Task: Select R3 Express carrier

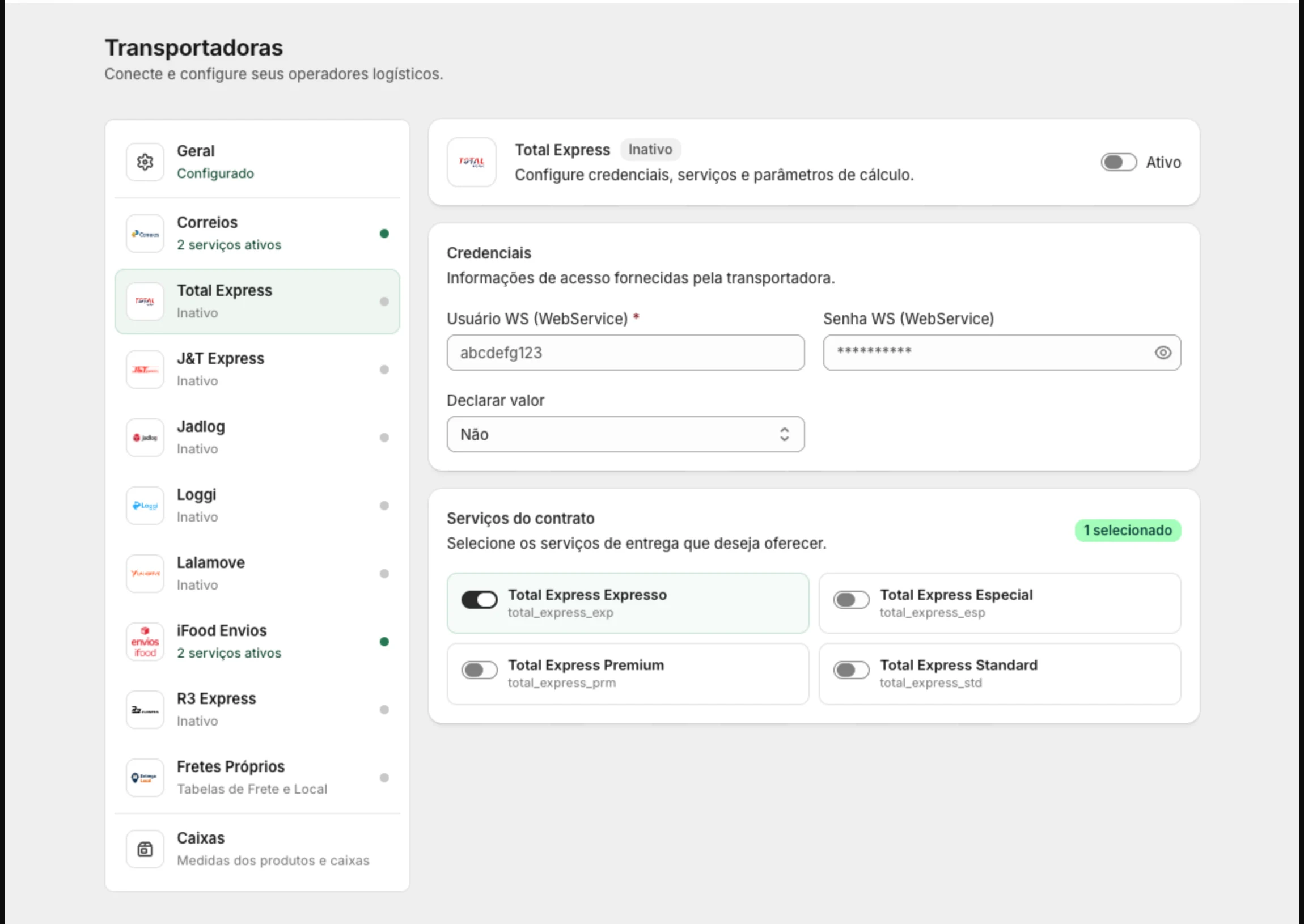Action: click(x=257, y=710)
